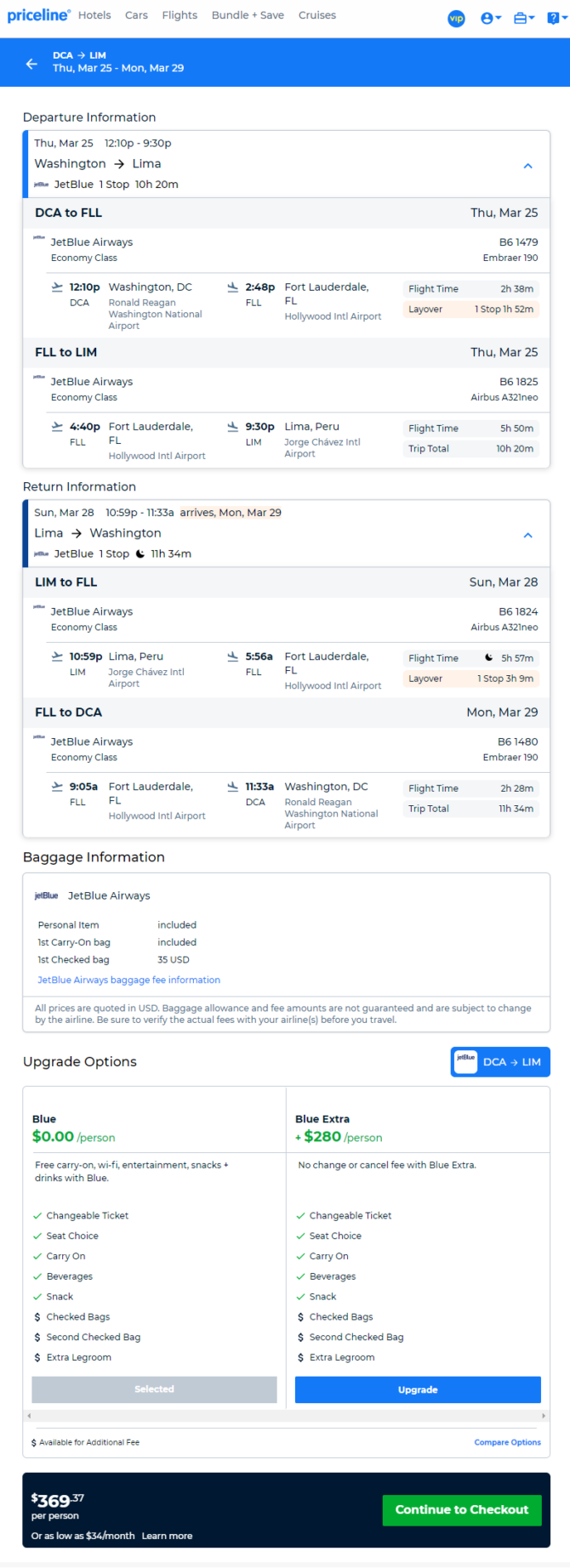Image resolution: width=570 pixels, height=1568 pixels.
Task: Open the My Trips briefcase icon
Action: point(524,18)
